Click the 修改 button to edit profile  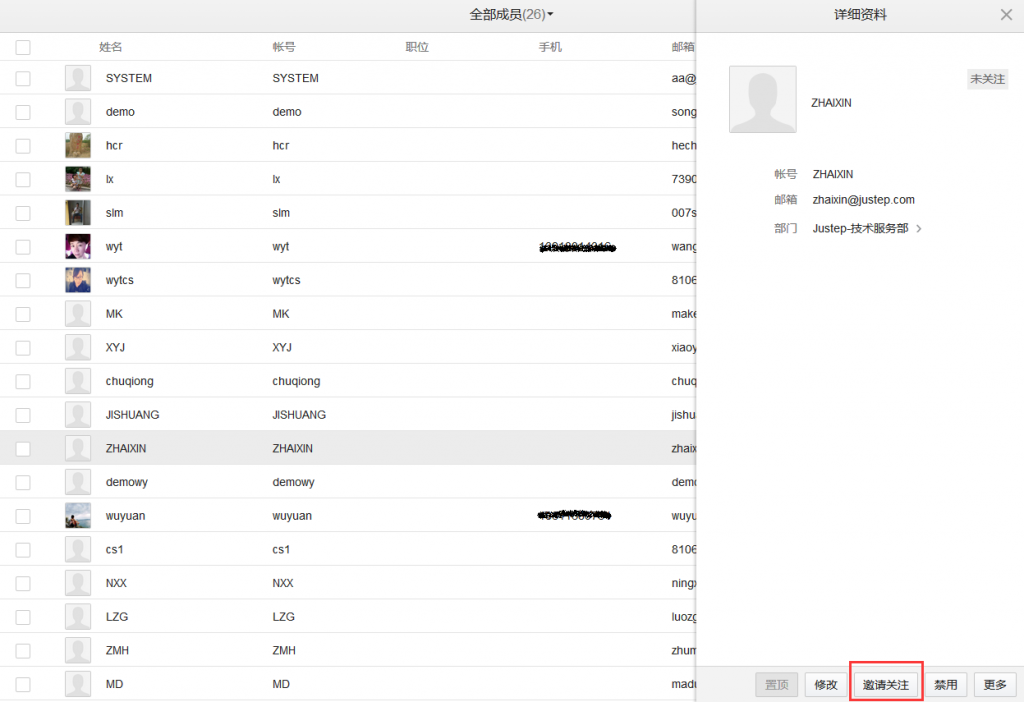pos(824,684)
